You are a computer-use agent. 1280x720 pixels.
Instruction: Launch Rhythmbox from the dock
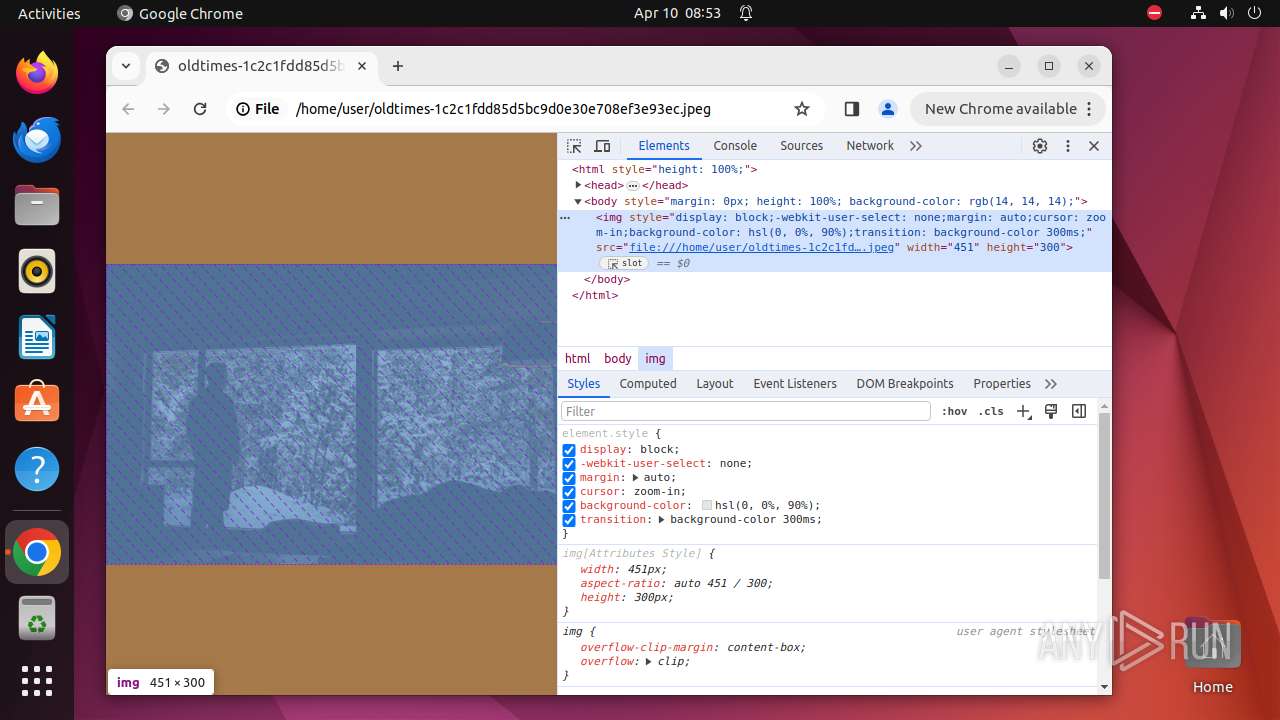(x=37, y=271)
